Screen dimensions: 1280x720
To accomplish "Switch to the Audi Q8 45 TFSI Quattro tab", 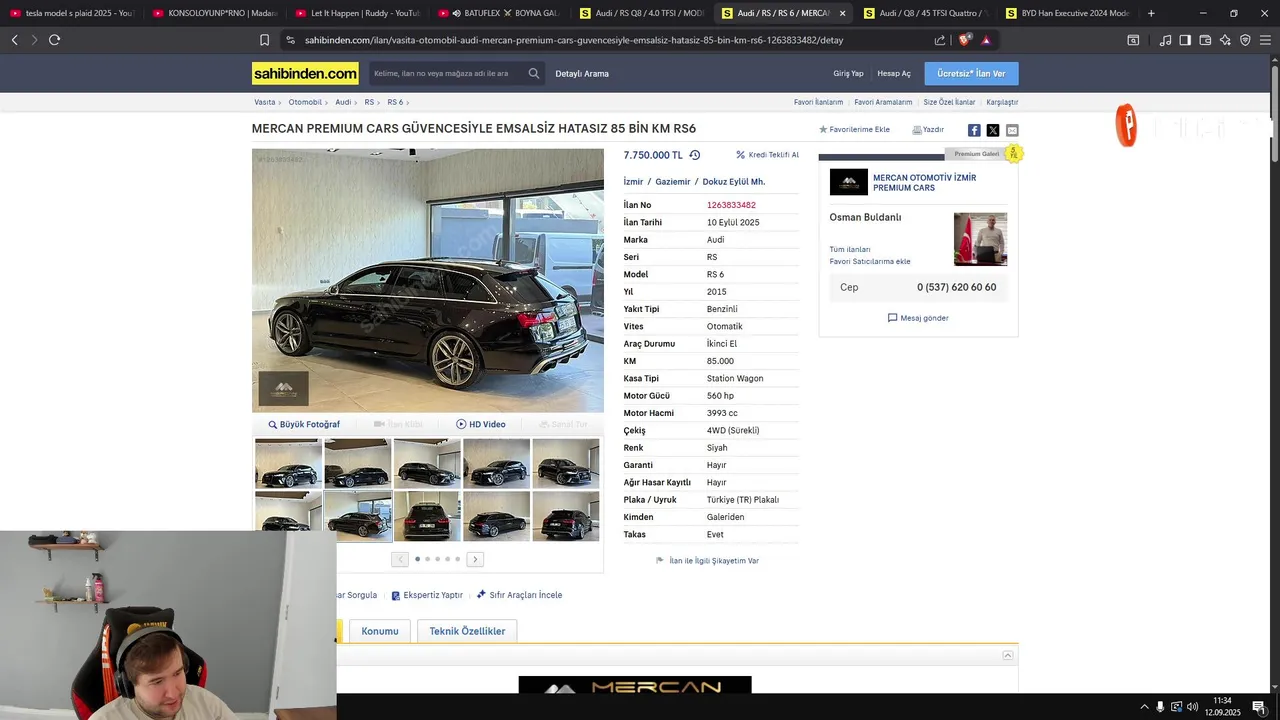I will [x=926, y=13].
